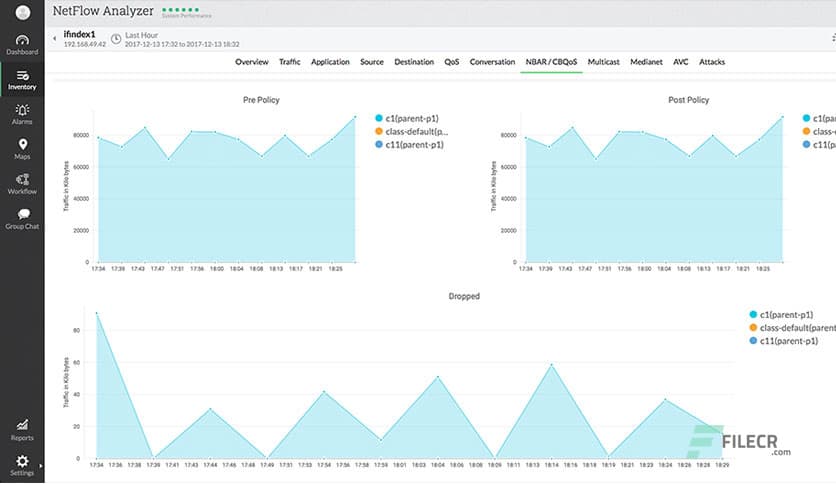
Task: Switch to the Source tab
Action: click(372, 62)
